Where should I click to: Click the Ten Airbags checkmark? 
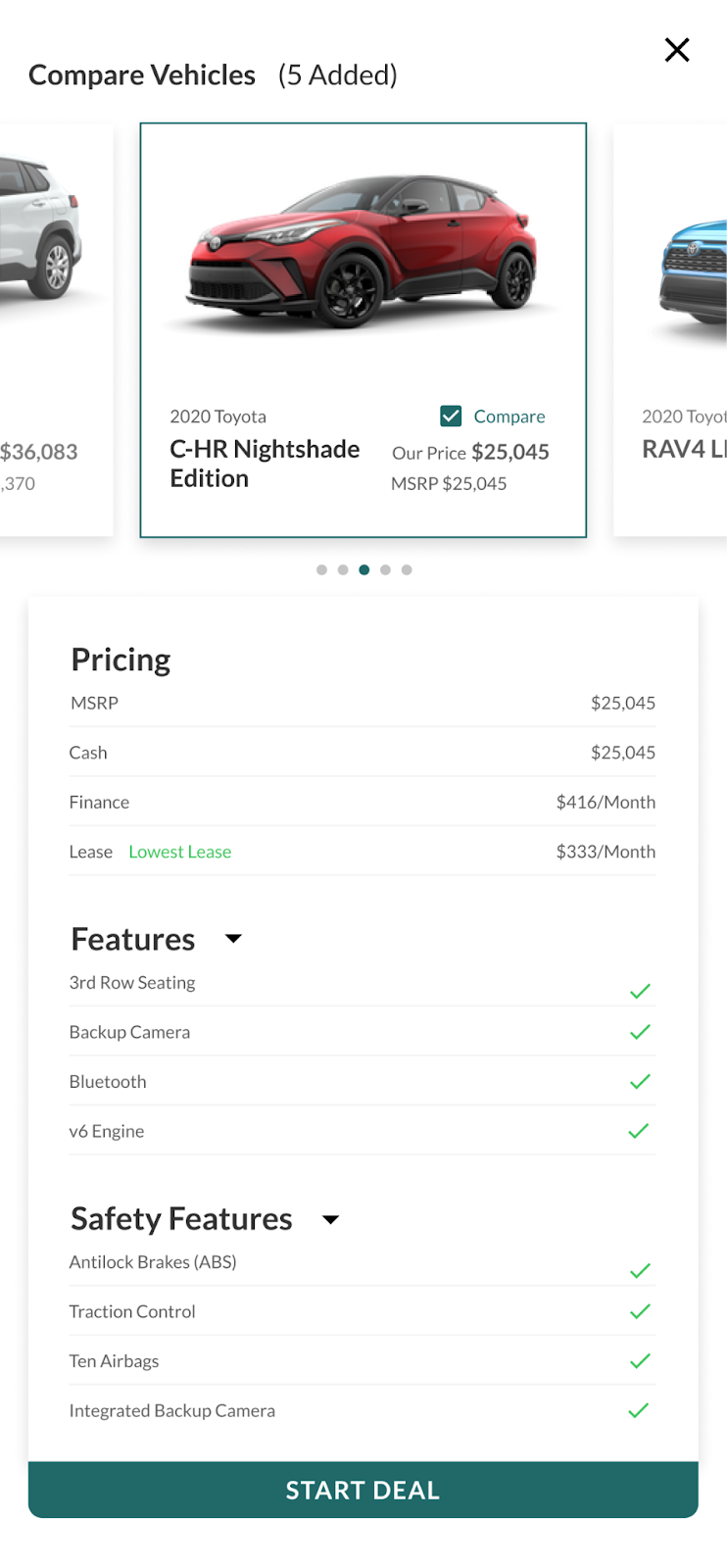coord(640,1360)
